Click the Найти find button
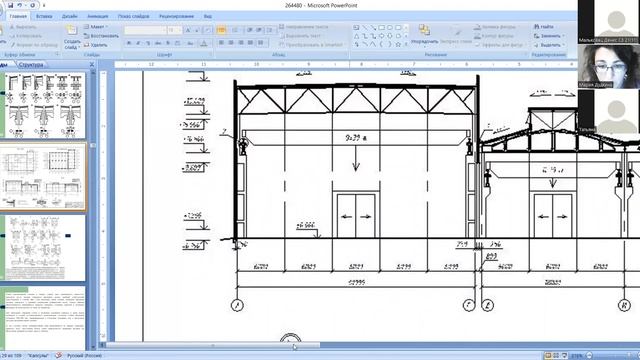This screenshot has width=640, height=360. coord(544,27)
